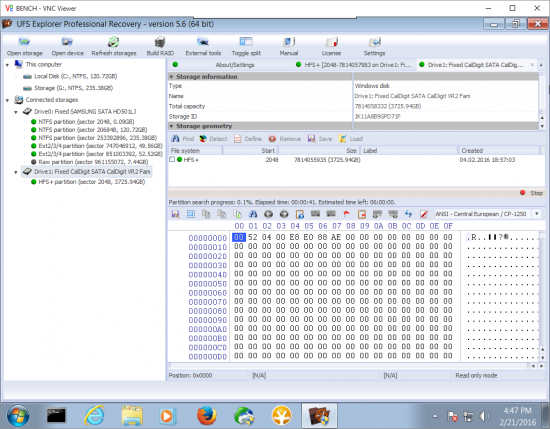
Task: Show hidden system tray icons
Action: (435, 416)
